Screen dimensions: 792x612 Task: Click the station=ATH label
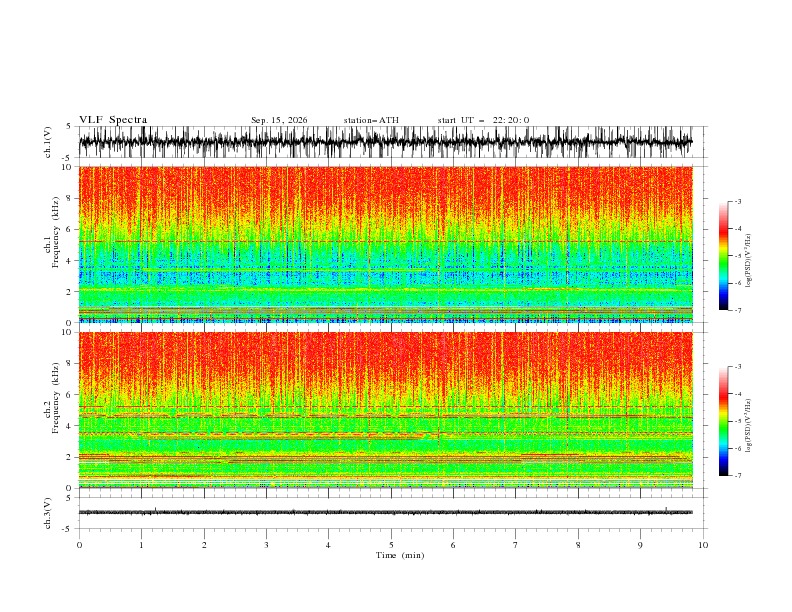(371, 120)
